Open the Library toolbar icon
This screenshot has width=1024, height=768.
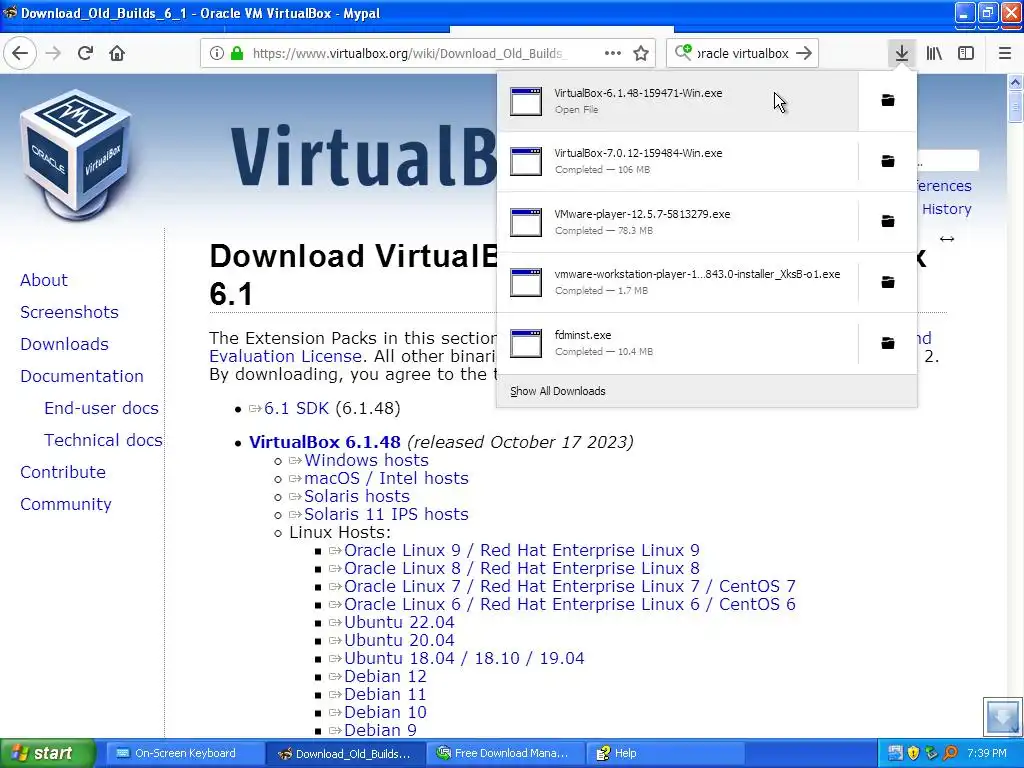click(x=934, y=54)
